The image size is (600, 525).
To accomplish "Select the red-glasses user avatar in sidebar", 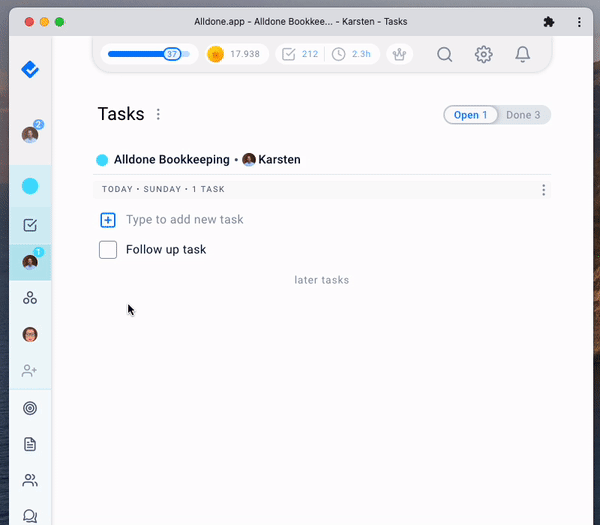I will click(x=30, y=334).
